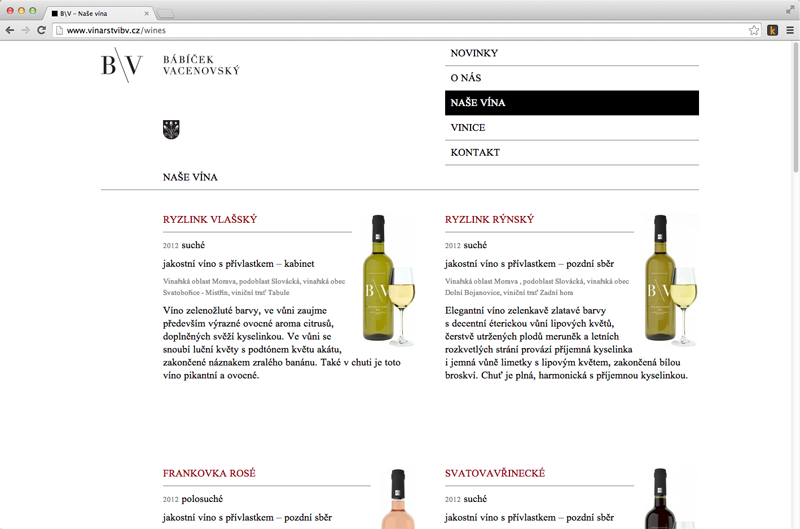
Task: Click the '2012 polosuché' label
Action: pyautogui.click(x=193, y=499)
